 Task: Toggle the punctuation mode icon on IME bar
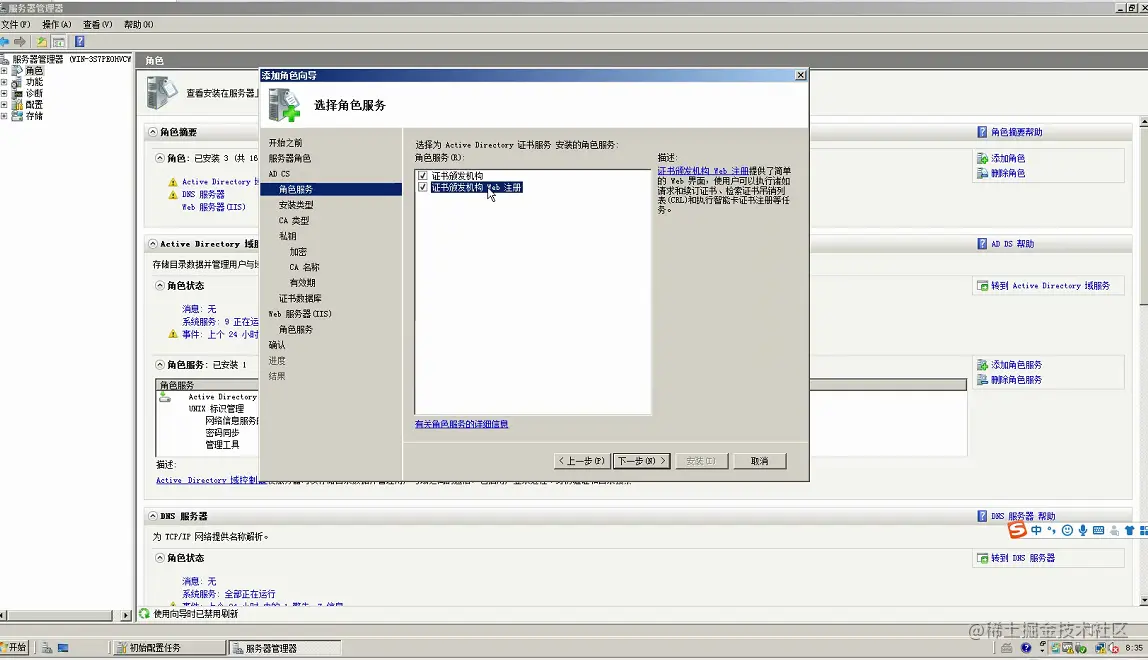1051,530
